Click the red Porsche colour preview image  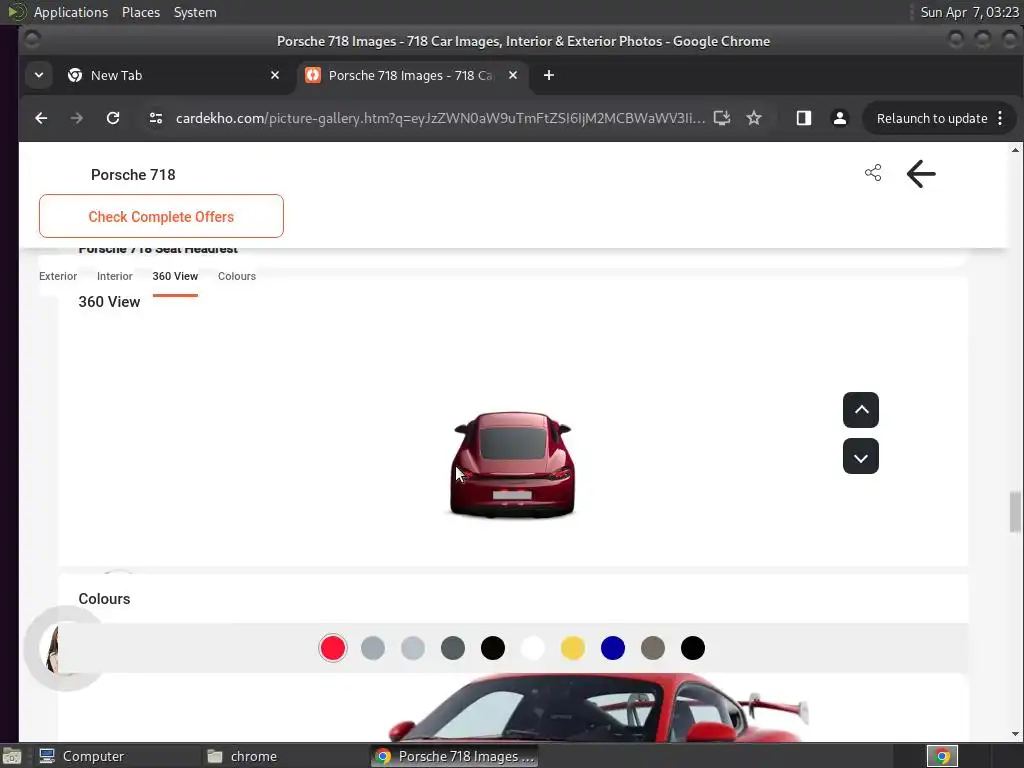pyautogui.click(x=598, y=708)
